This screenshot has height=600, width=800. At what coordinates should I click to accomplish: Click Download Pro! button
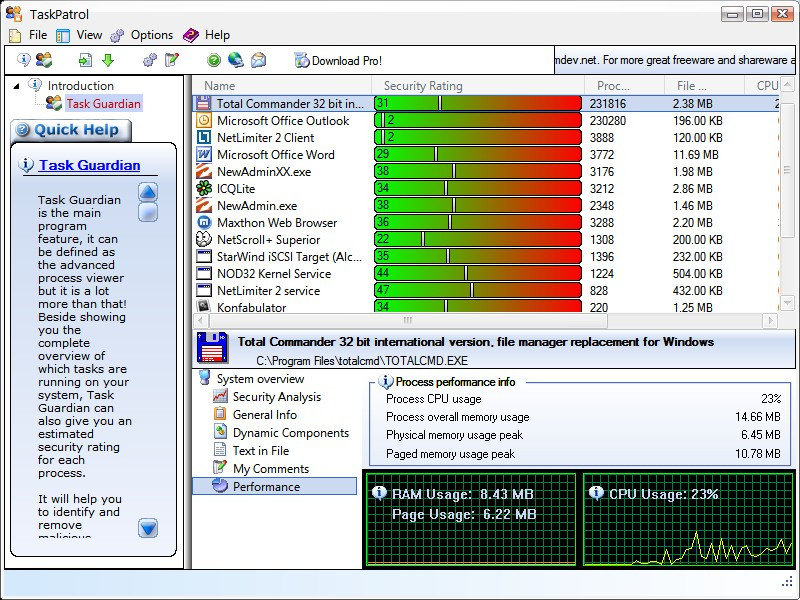pos(338,60)
